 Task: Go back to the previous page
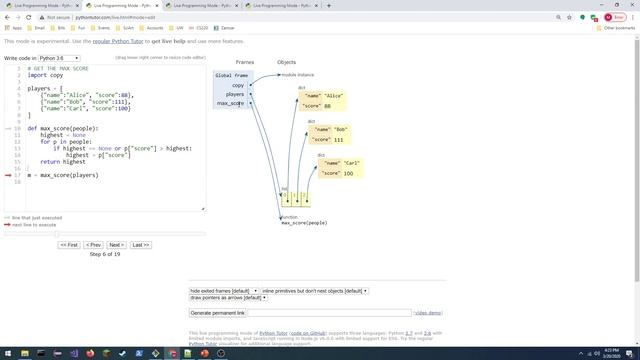[x=7, y=18]
